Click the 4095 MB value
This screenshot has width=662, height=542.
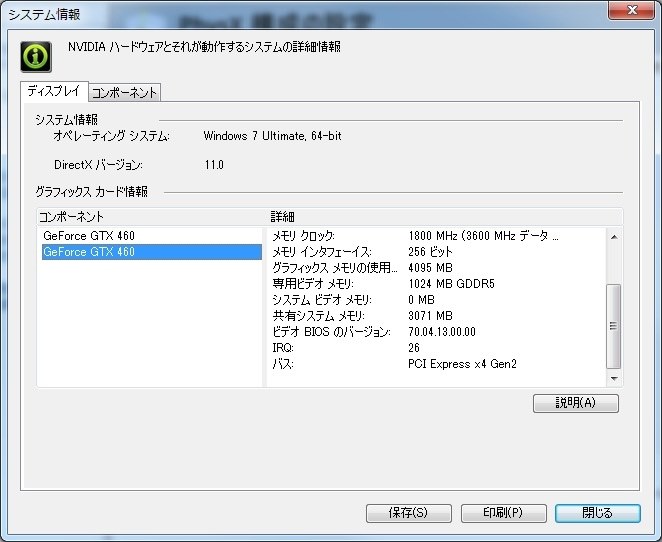pos(430,268)
